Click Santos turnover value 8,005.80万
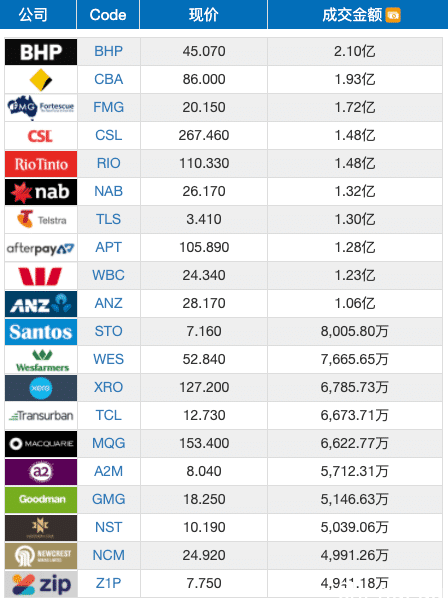 pyautogui.click(x=355, y=332)
